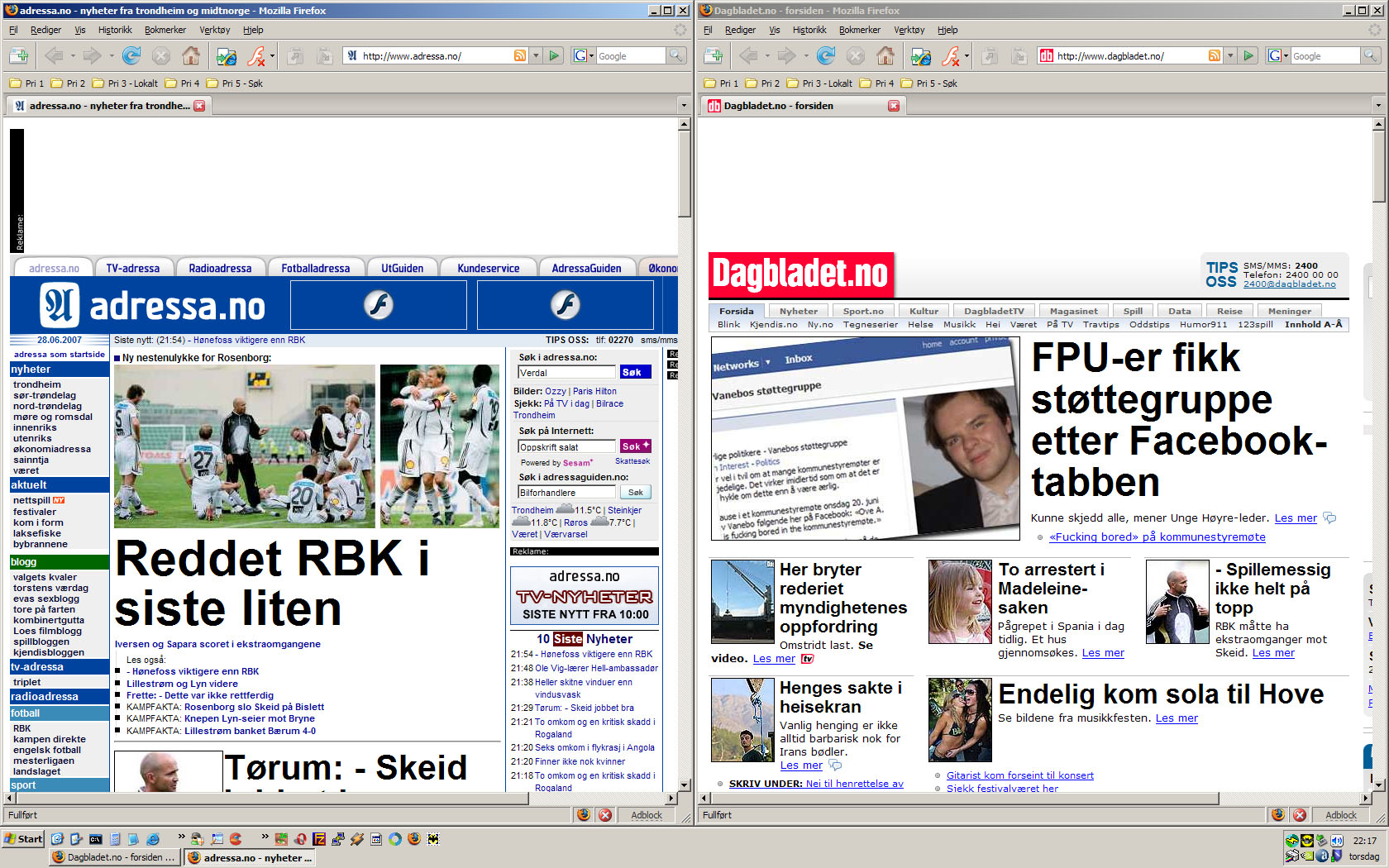The height and width of the screenshot is (868, 1389).
Task: Click first Flash placeholder in adressa.no banner
Action: (x=379, y=305)
